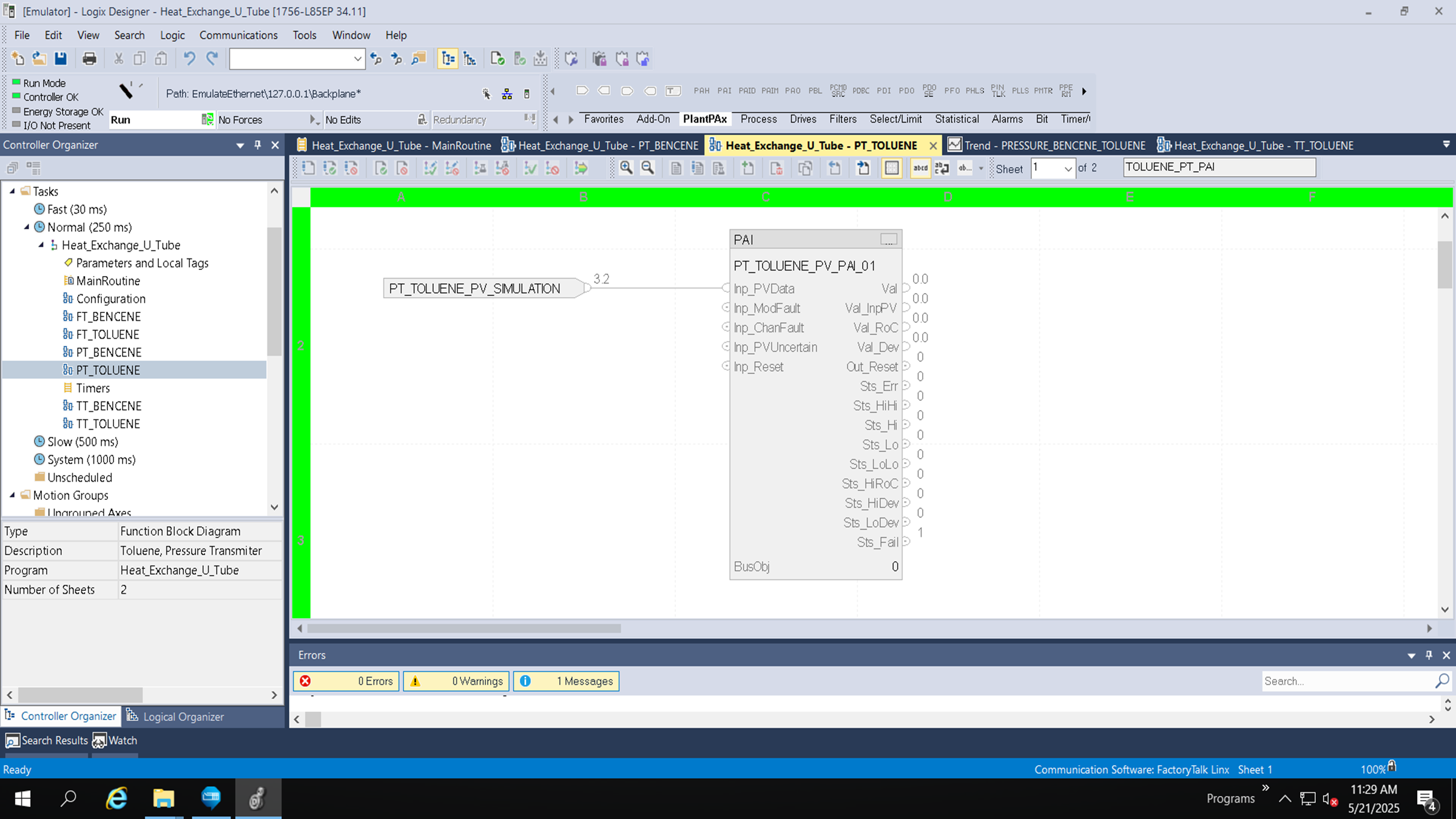Insert an Input Reference element

[582, 90]
